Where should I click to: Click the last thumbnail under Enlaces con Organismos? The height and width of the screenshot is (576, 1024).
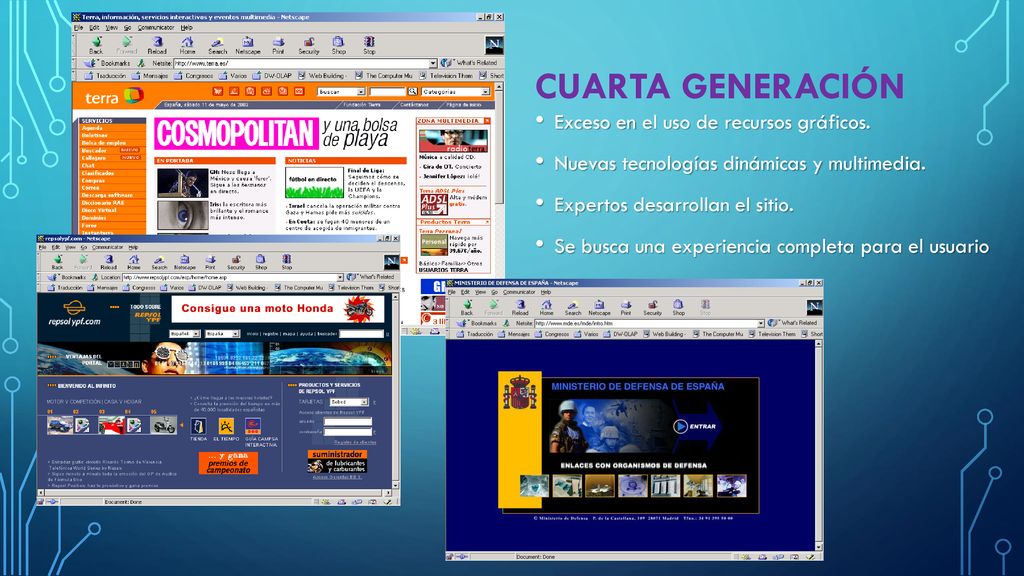point(731,486)
